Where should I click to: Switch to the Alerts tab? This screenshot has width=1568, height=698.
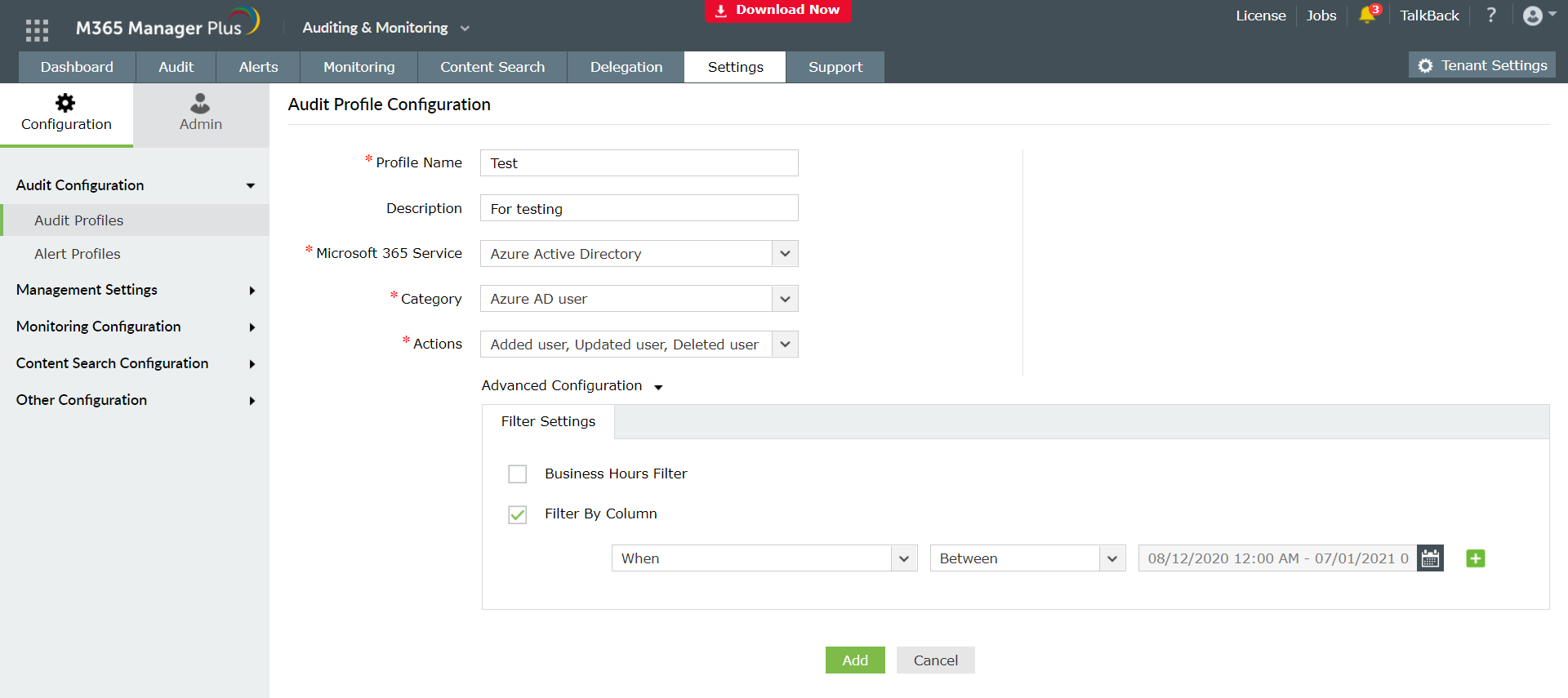click(x=258, y=67)
